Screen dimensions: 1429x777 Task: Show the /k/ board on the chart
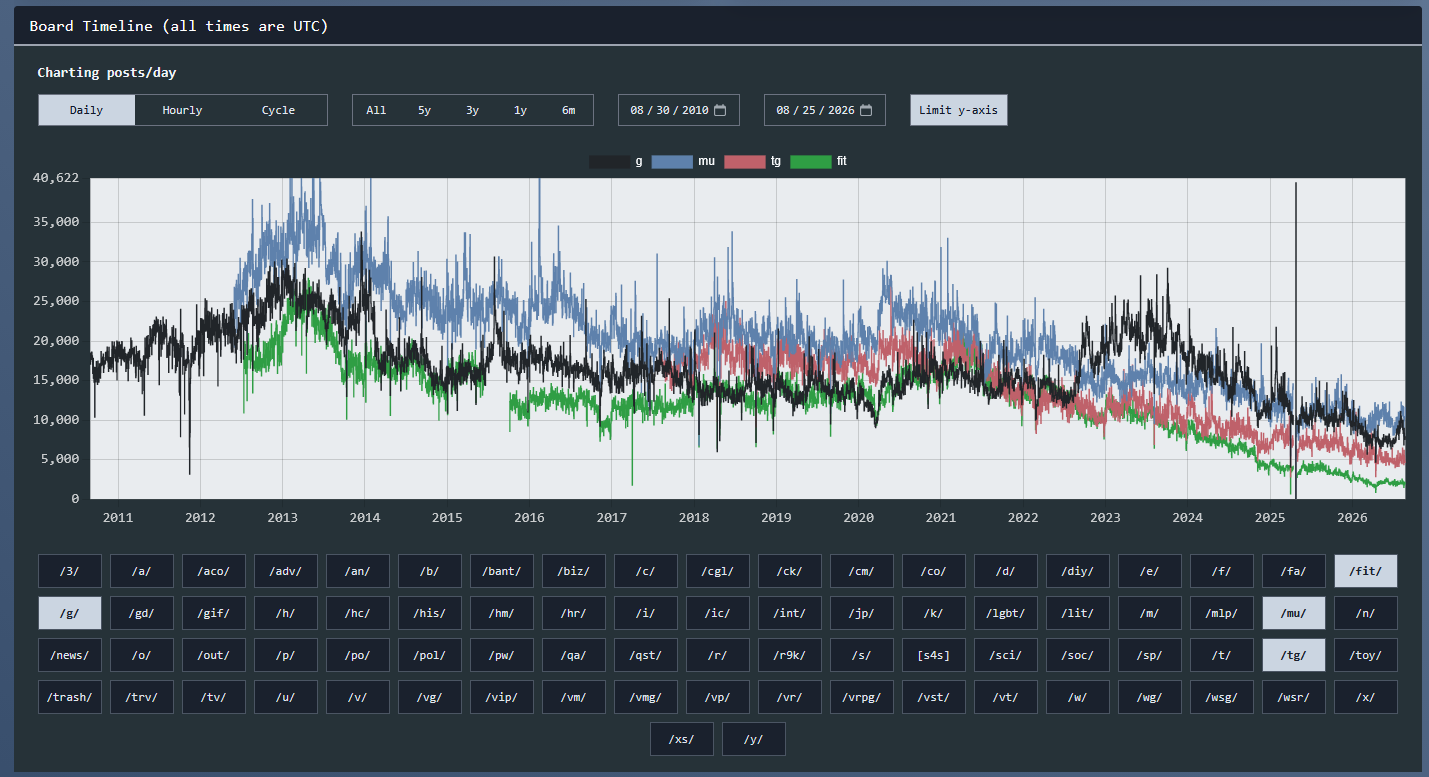pyautogui.click(x=933, y=613)
